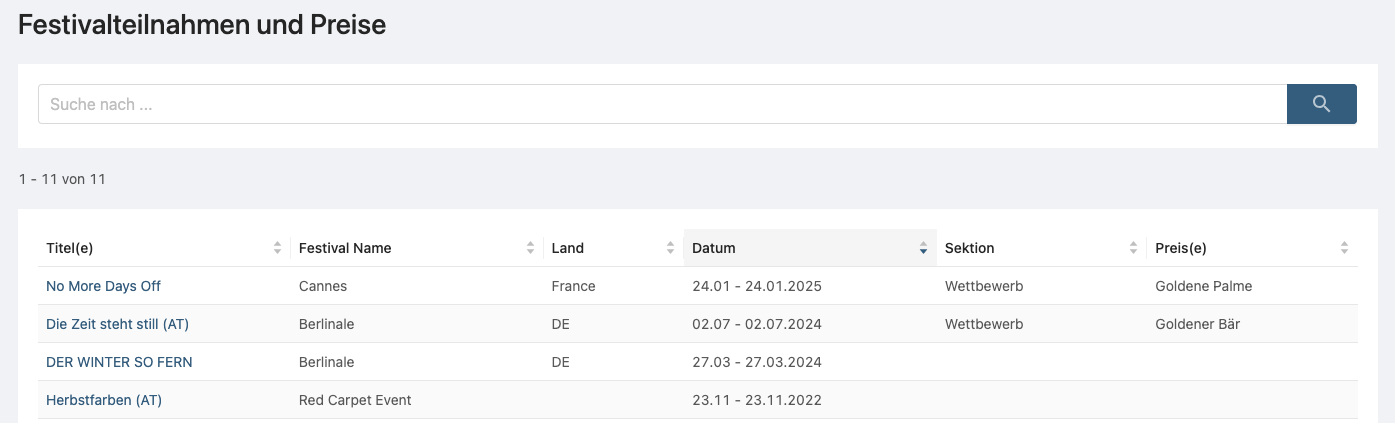This screenshot has width=1395, height=423.
Task: Sort by the Festival Name header label
Action: [x=345, y=248]
